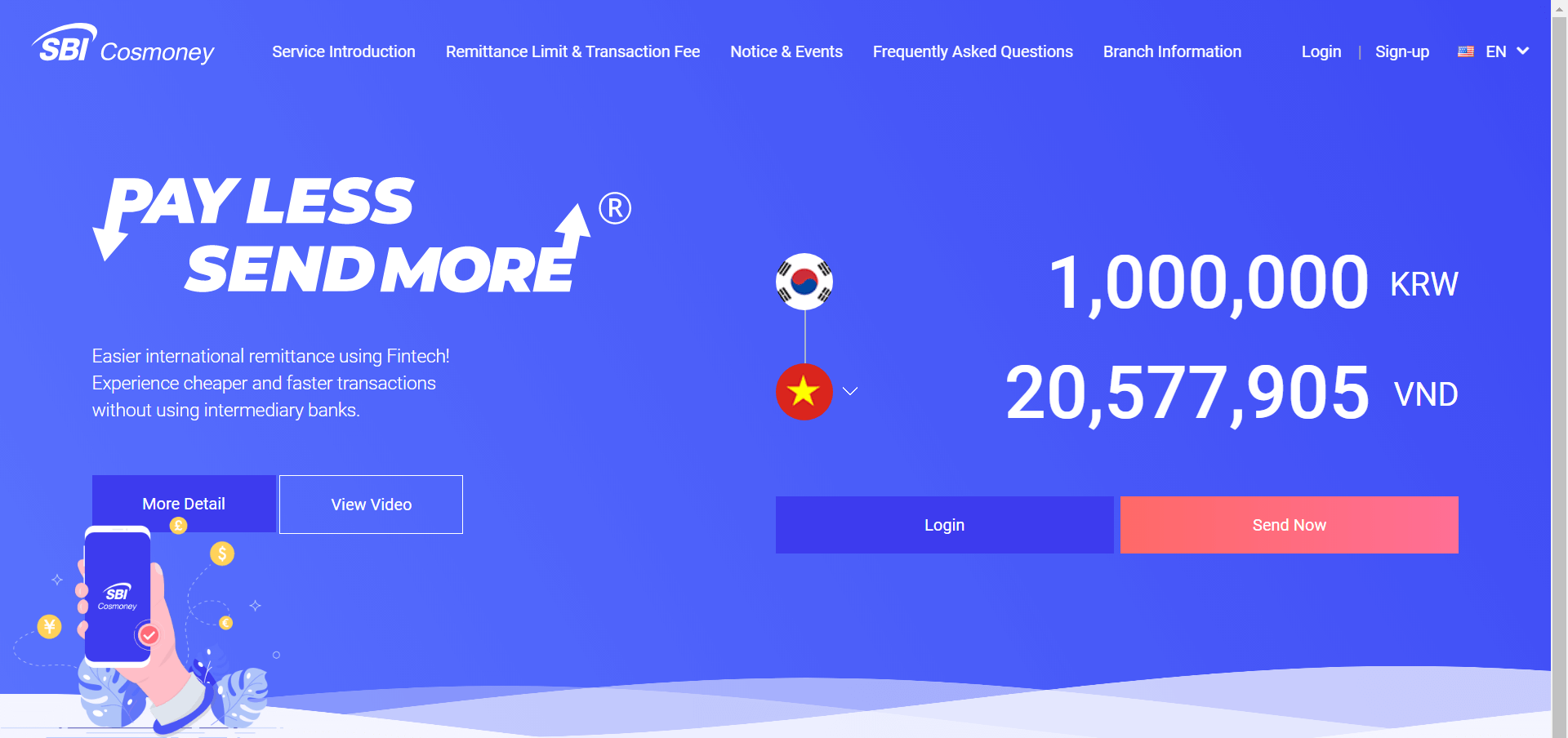Open Remittance Limit & Transaction Fee
This screenshot has width=1568, height=738.
(x=572, y=51)
